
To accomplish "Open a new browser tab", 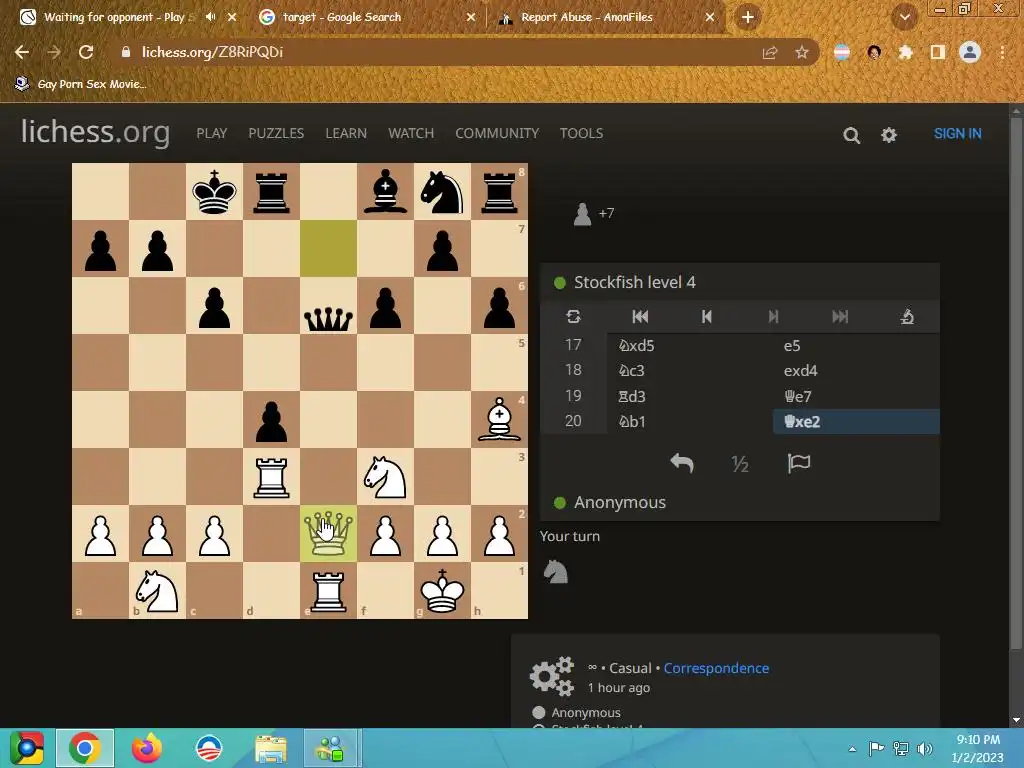I will [x=748, y=17].
